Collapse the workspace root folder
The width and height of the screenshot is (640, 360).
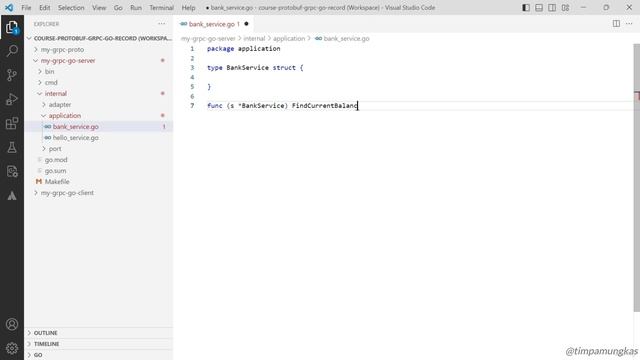coord(99,38)
